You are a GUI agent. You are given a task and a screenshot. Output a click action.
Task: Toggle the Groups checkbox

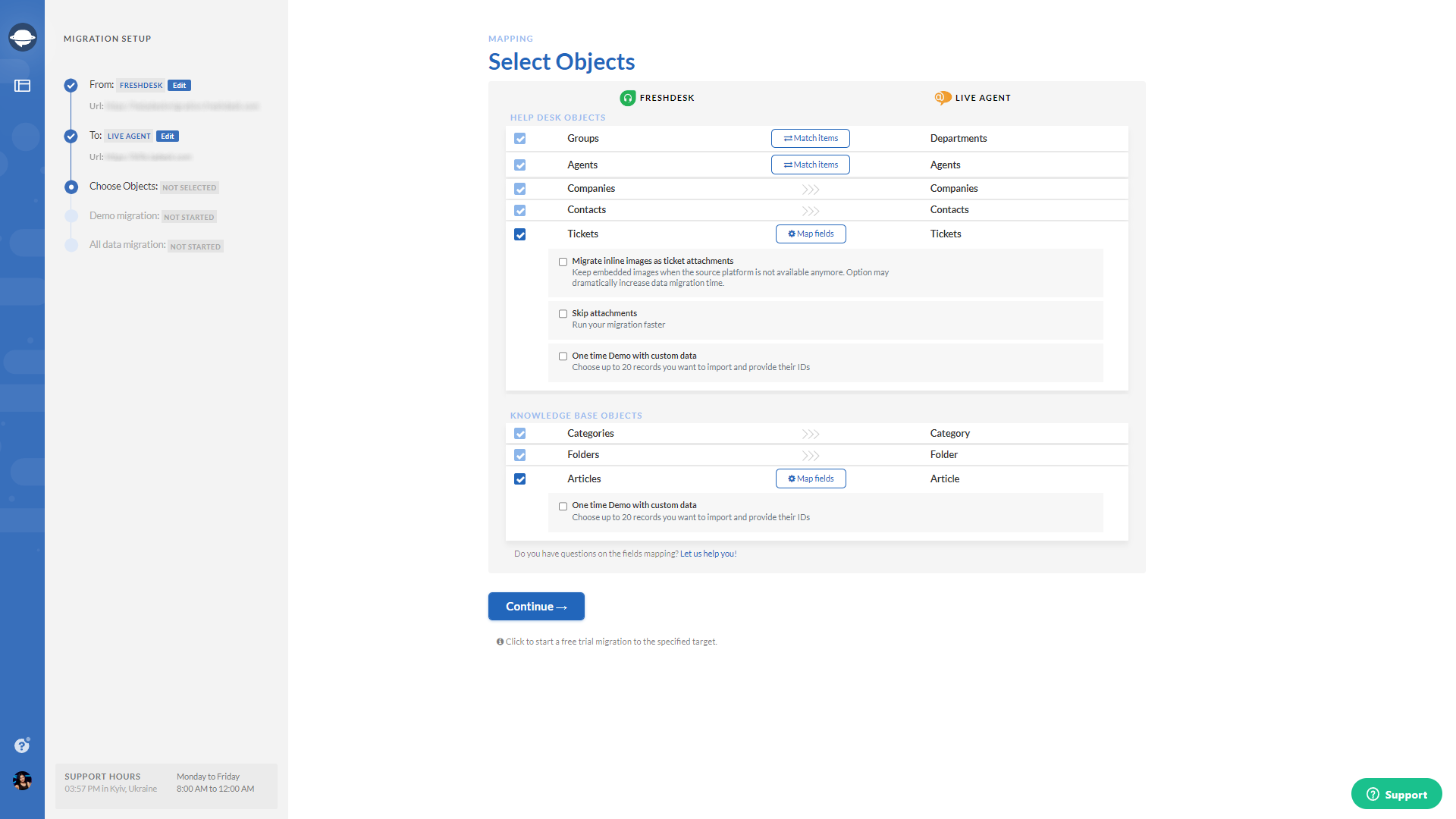[519, 139]
